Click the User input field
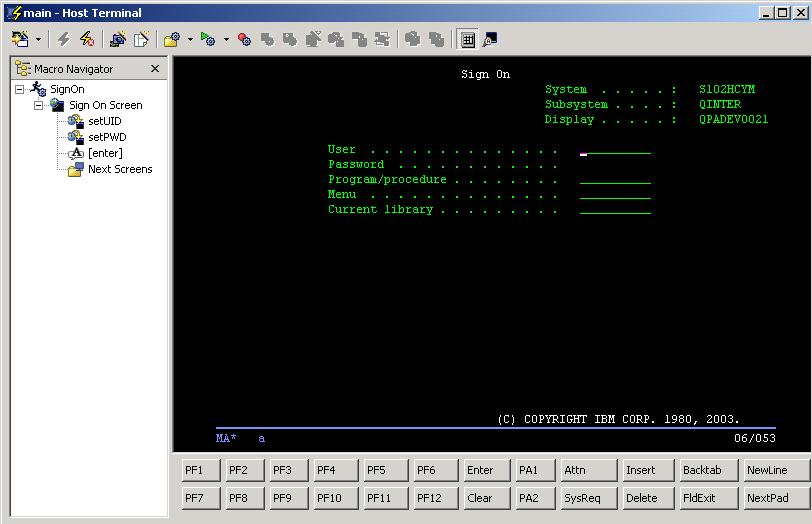 (x=615, y=150)
